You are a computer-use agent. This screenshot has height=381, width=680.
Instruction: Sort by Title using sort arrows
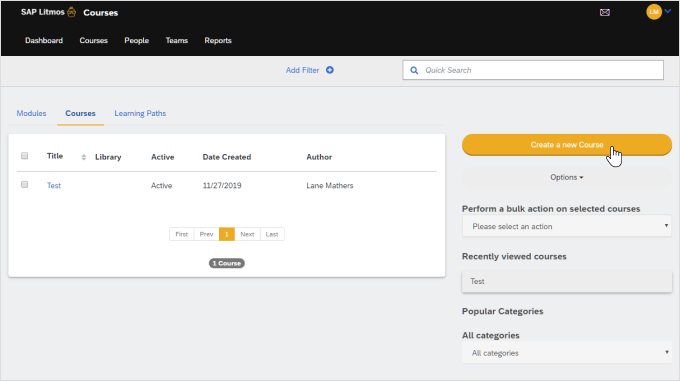click(84, 157)
